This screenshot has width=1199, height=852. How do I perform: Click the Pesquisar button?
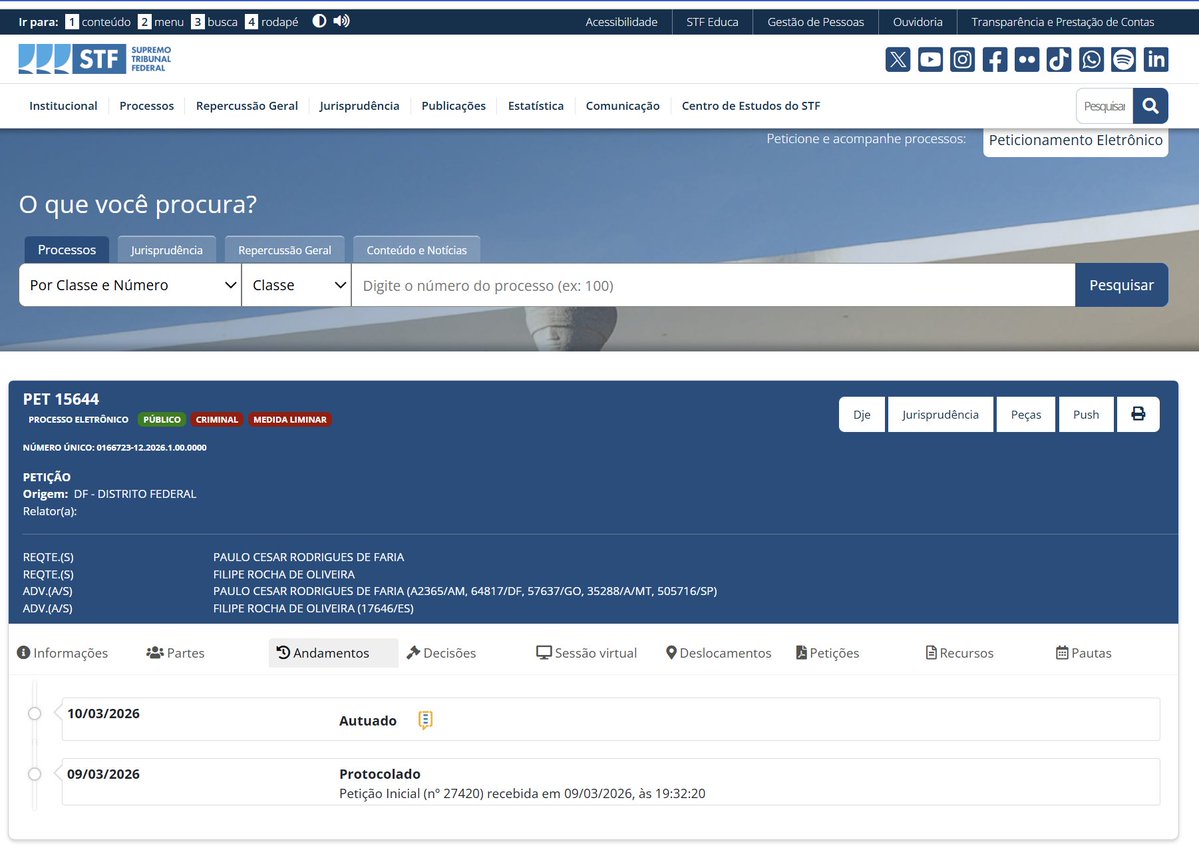pos(1121,285)
